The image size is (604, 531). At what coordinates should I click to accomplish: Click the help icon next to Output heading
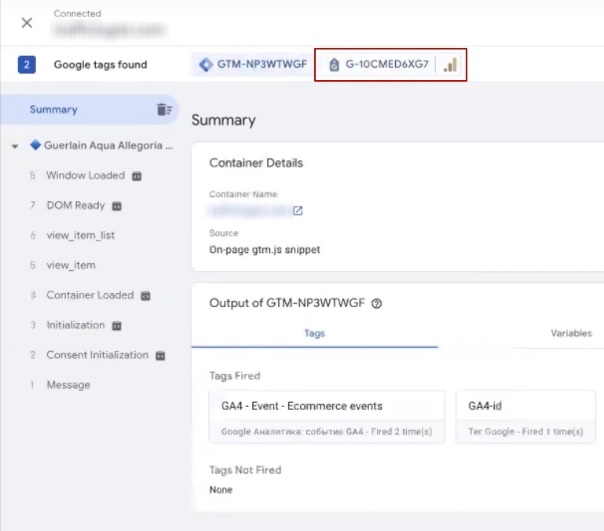(x=377, y=304)
